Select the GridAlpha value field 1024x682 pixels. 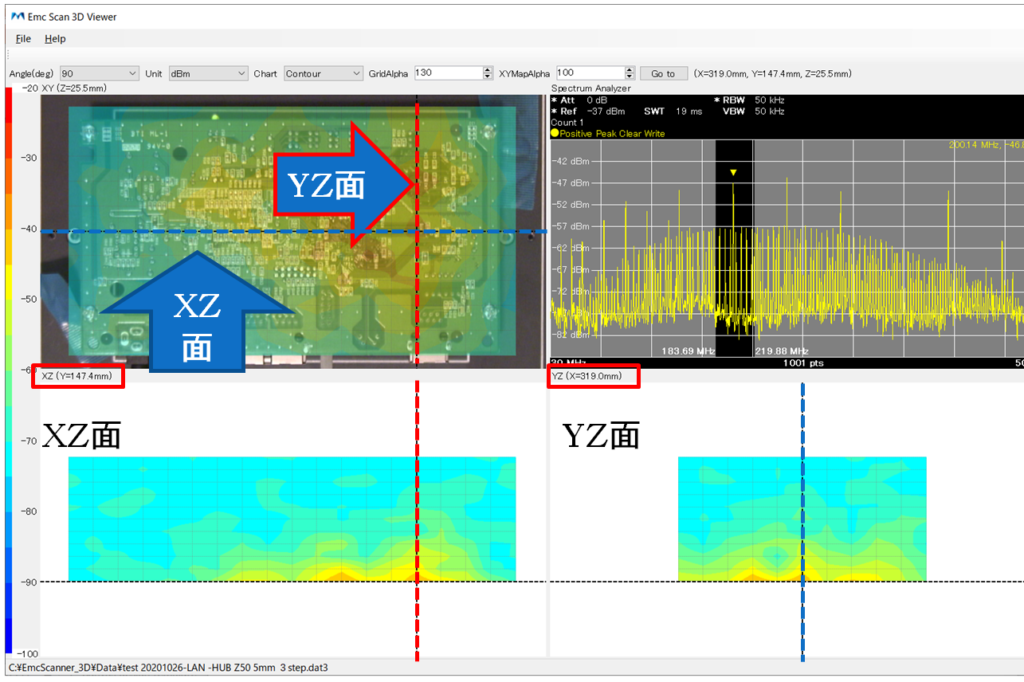point(450,72)
